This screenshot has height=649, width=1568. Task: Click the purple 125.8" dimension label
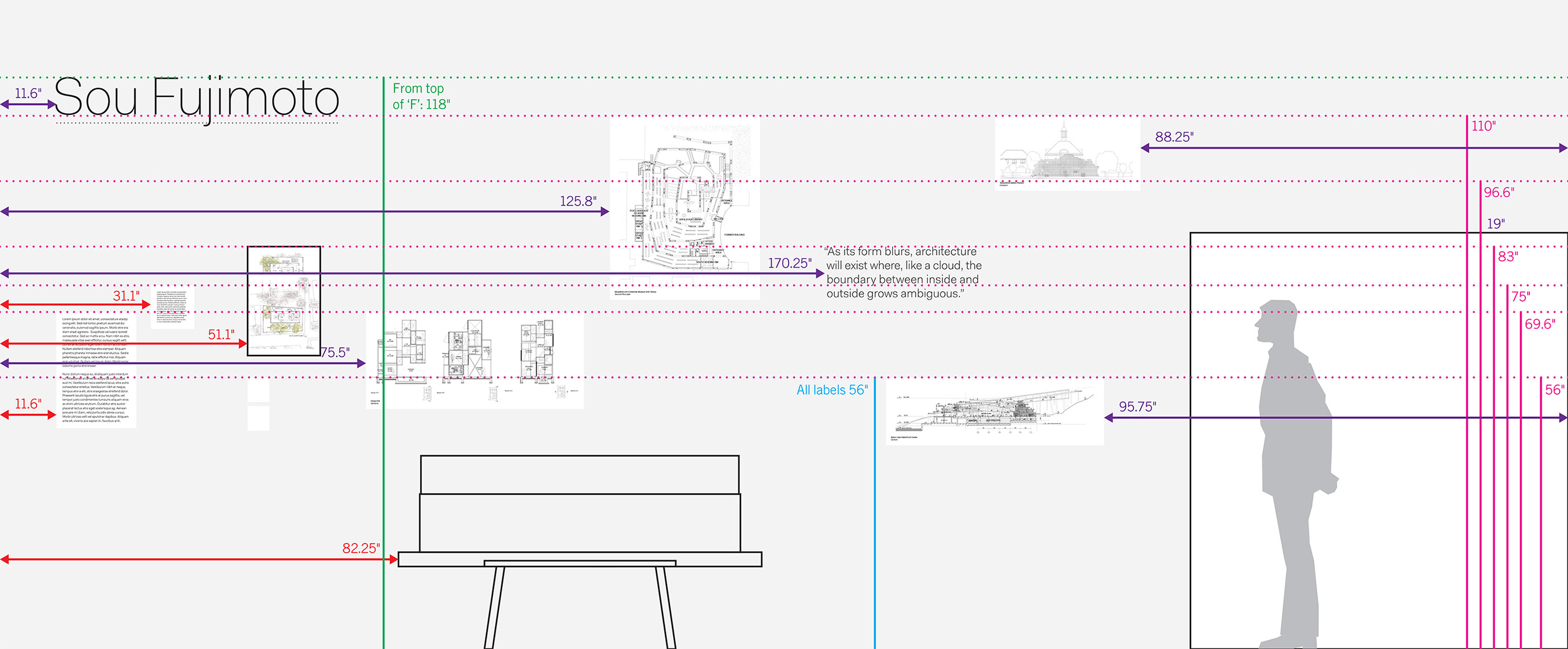click(x=578, y=201)
